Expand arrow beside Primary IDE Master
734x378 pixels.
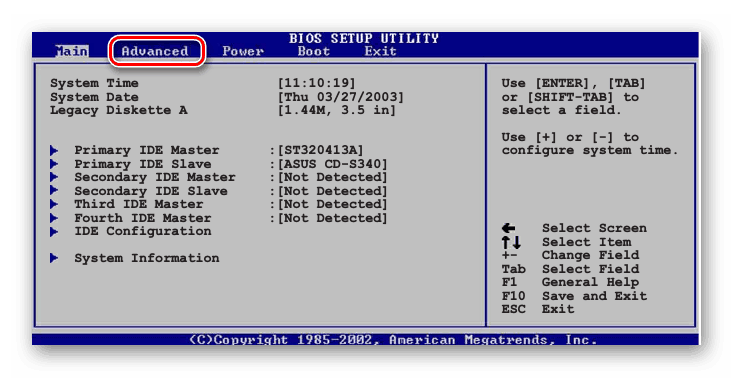[54, 150]
